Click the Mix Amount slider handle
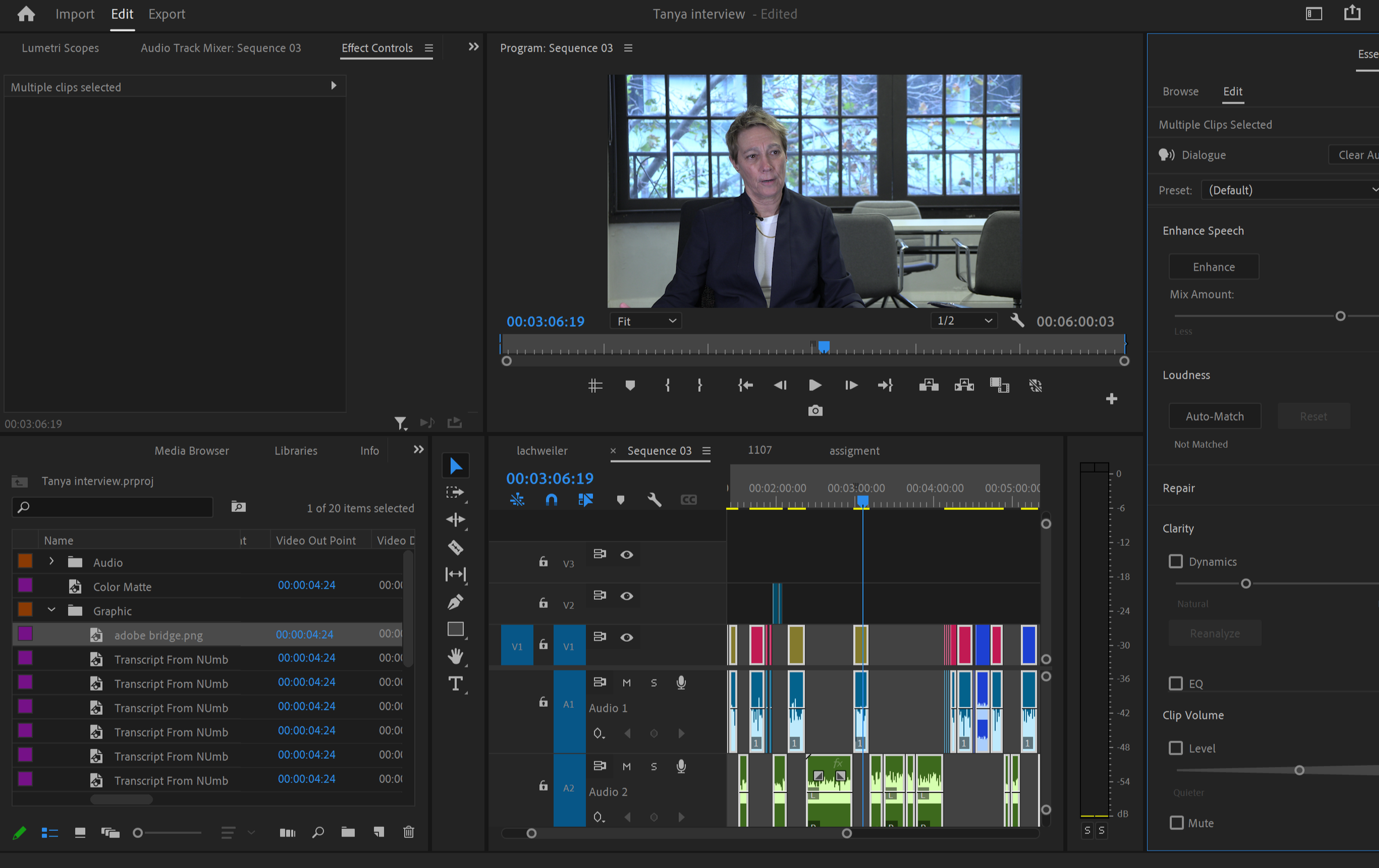Image resolution: width=1379 pixels, height=868 pixels. (x=1340, y=316)
